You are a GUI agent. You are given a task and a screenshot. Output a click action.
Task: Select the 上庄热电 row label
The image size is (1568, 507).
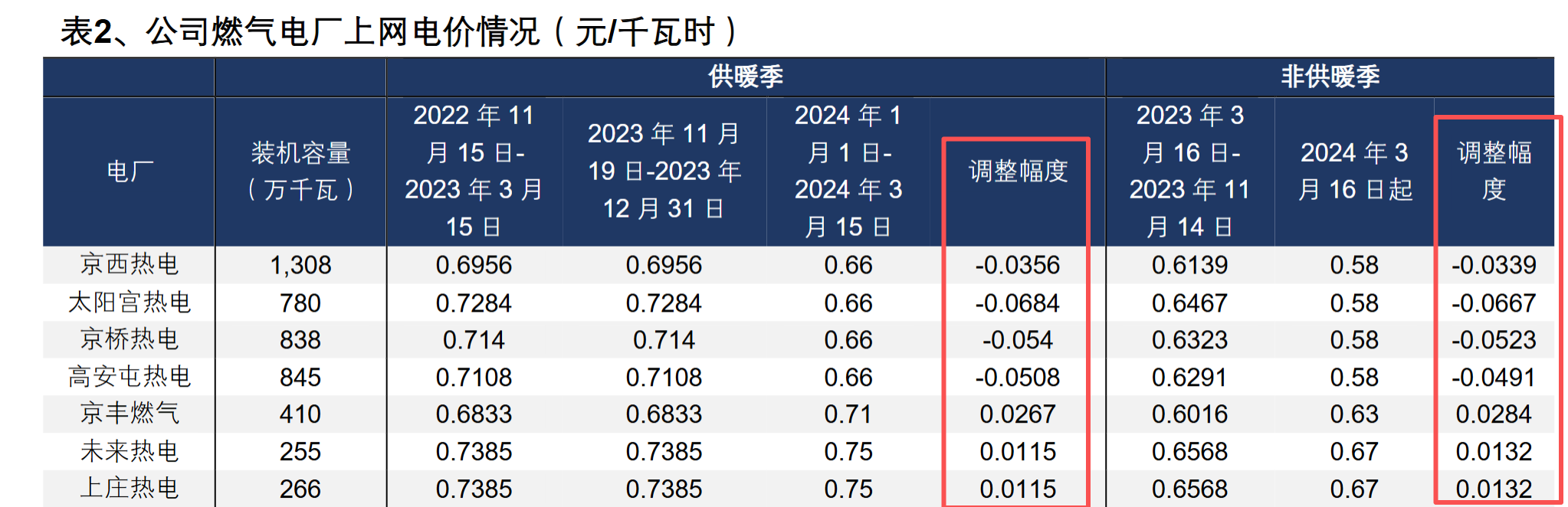point(130,488)
